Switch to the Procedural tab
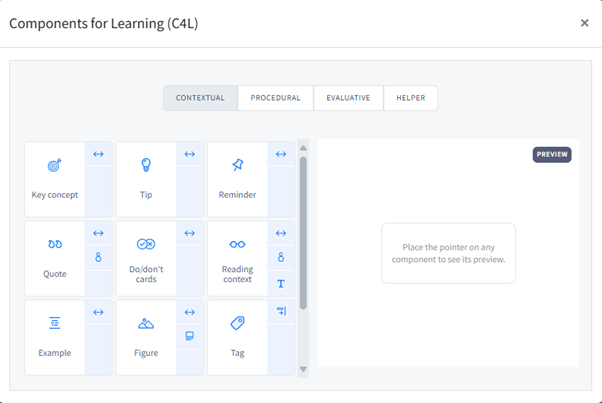The height and width of the screenshot is (403, 602). [275, 98]
